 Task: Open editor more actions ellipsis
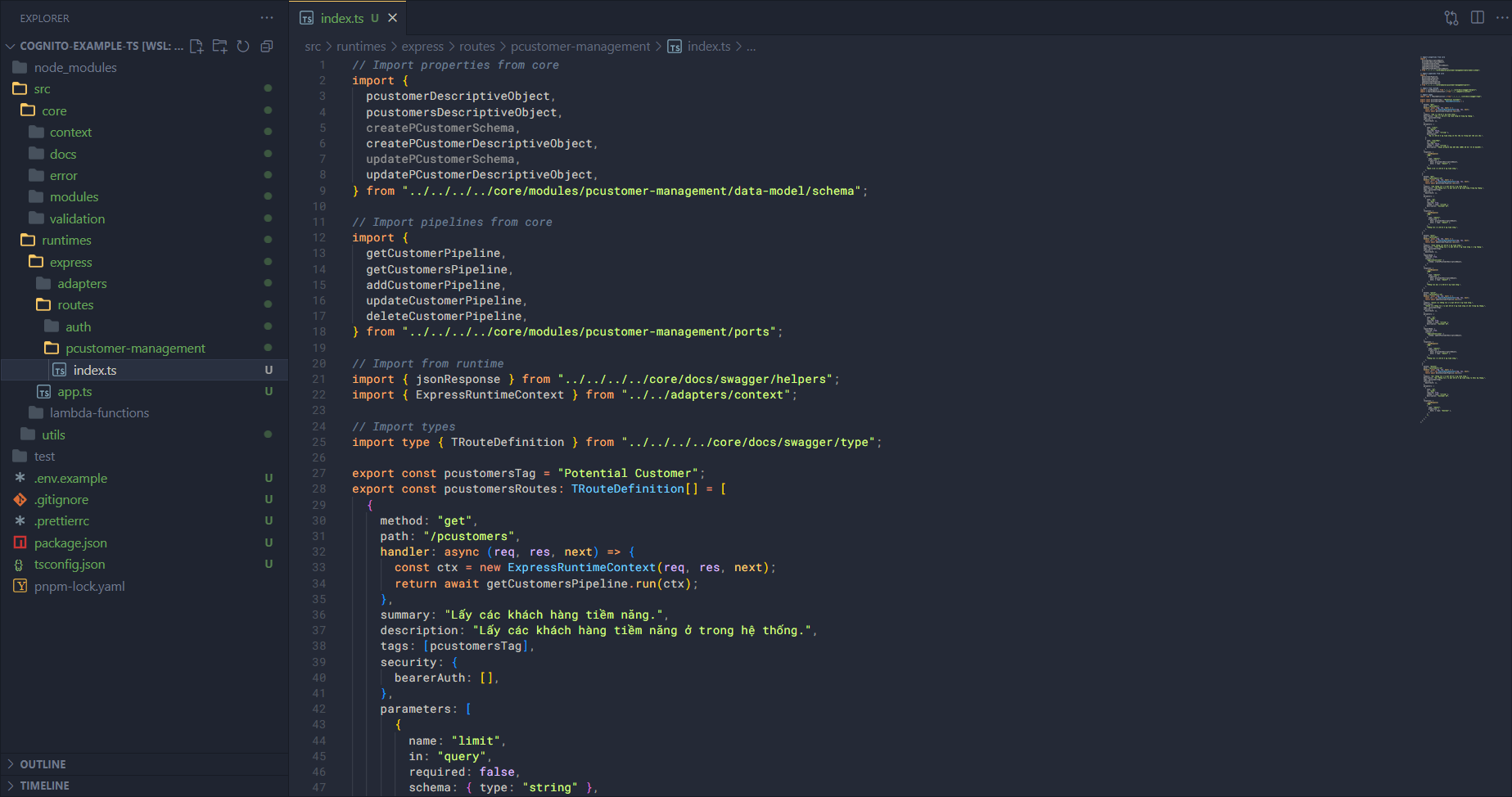[1501, 18]
